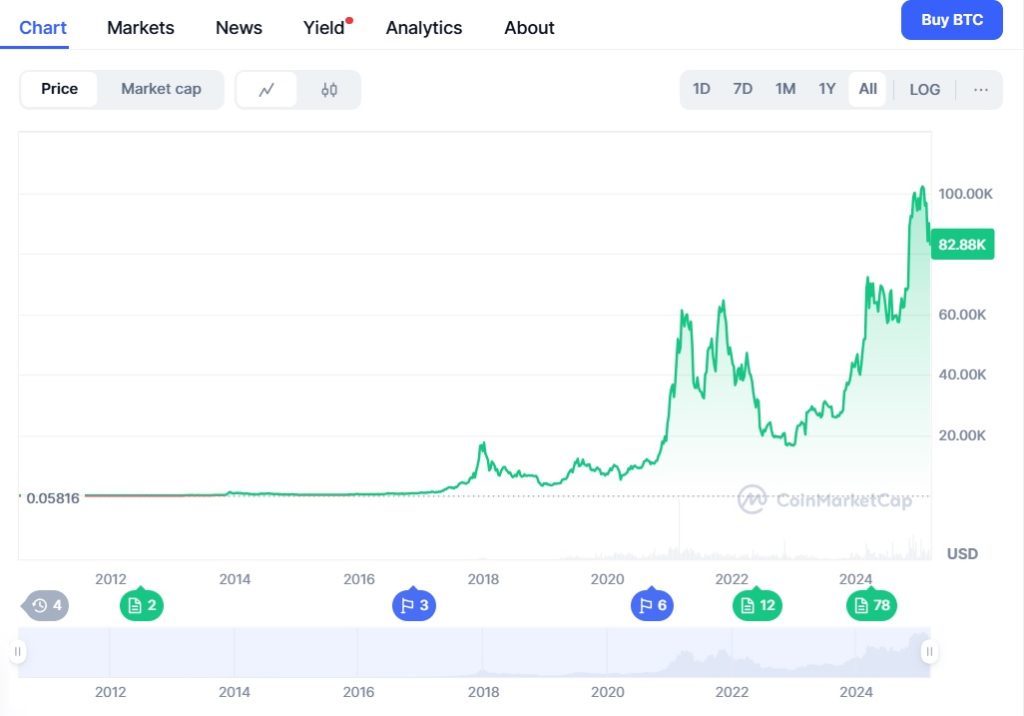Click the Buy BTC button
1024x716 pixels.
pyautogui.click(x=951, y=20)
